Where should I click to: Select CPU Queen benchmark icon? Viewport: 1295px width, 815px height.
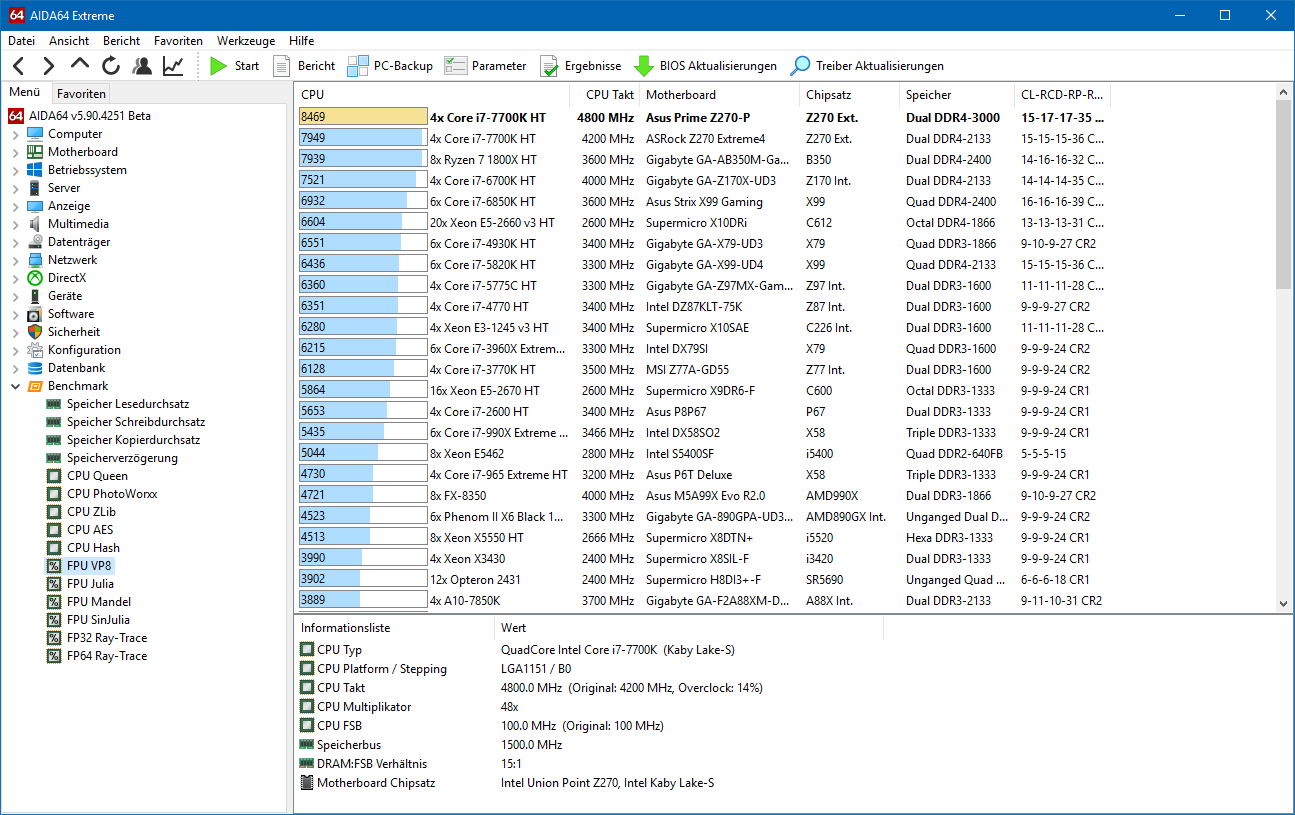click(54, 476)
